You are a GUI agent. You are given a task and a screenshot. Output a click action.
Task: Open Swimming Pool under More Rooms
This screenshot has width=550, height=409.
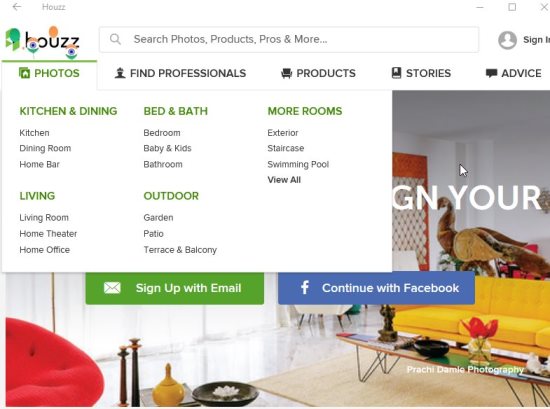(x=298, y=164)
